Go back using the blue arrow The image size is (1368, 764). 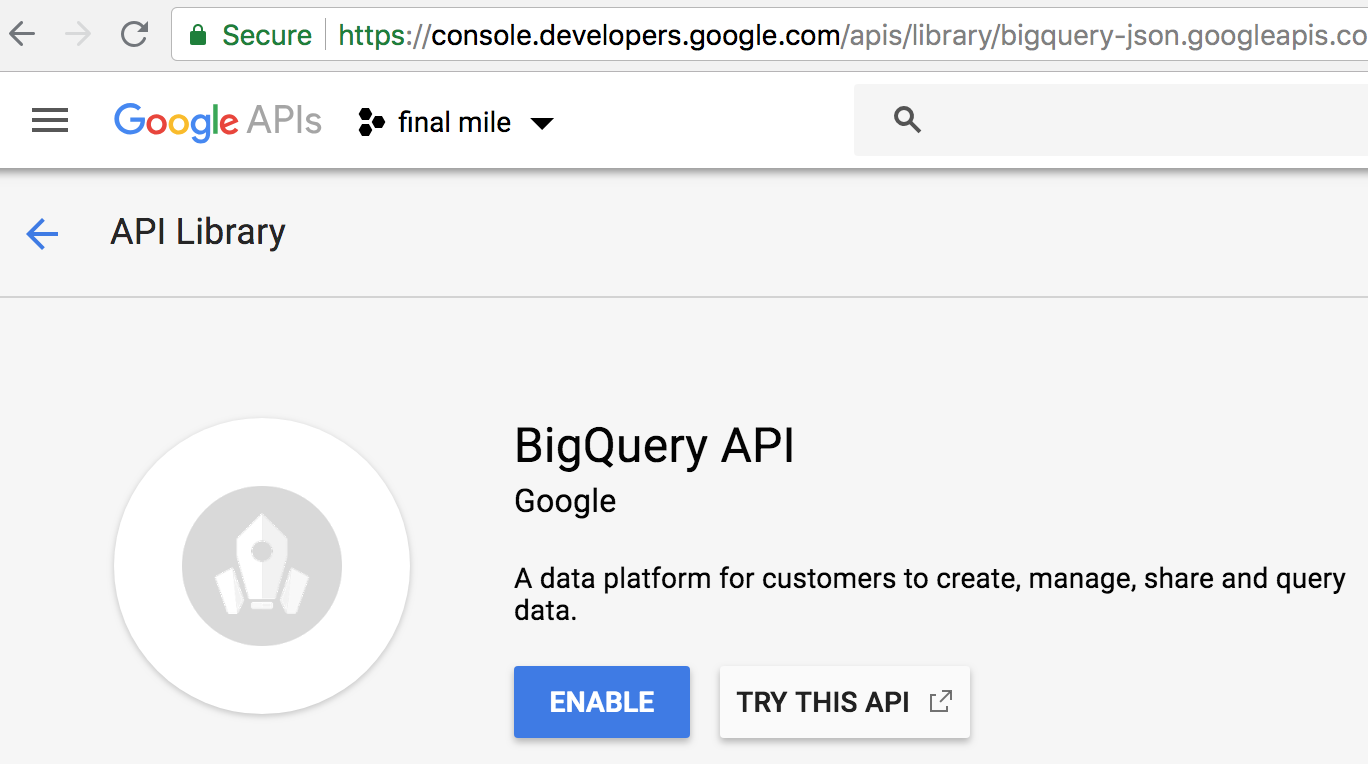[x=42, y=234]
